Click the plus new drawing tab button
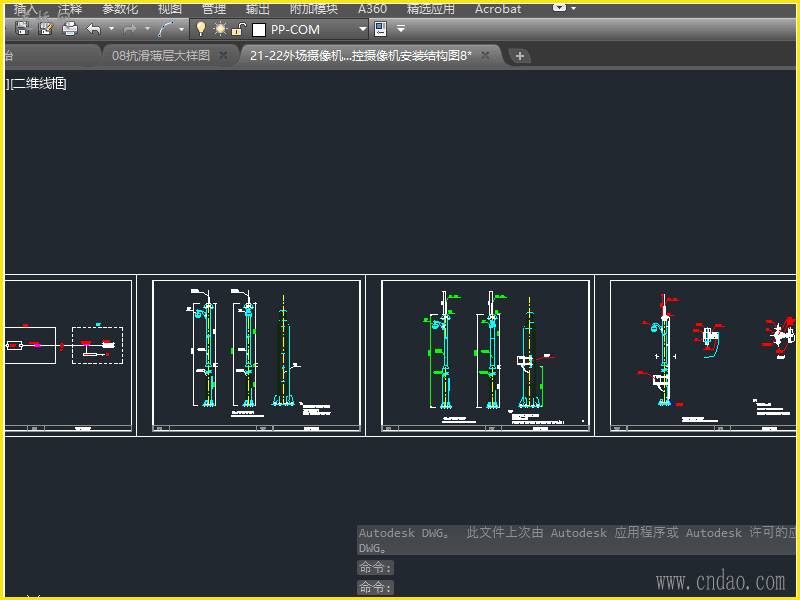Image resolution: width=800 pixels, height=600 pixels. coord(520,56)
